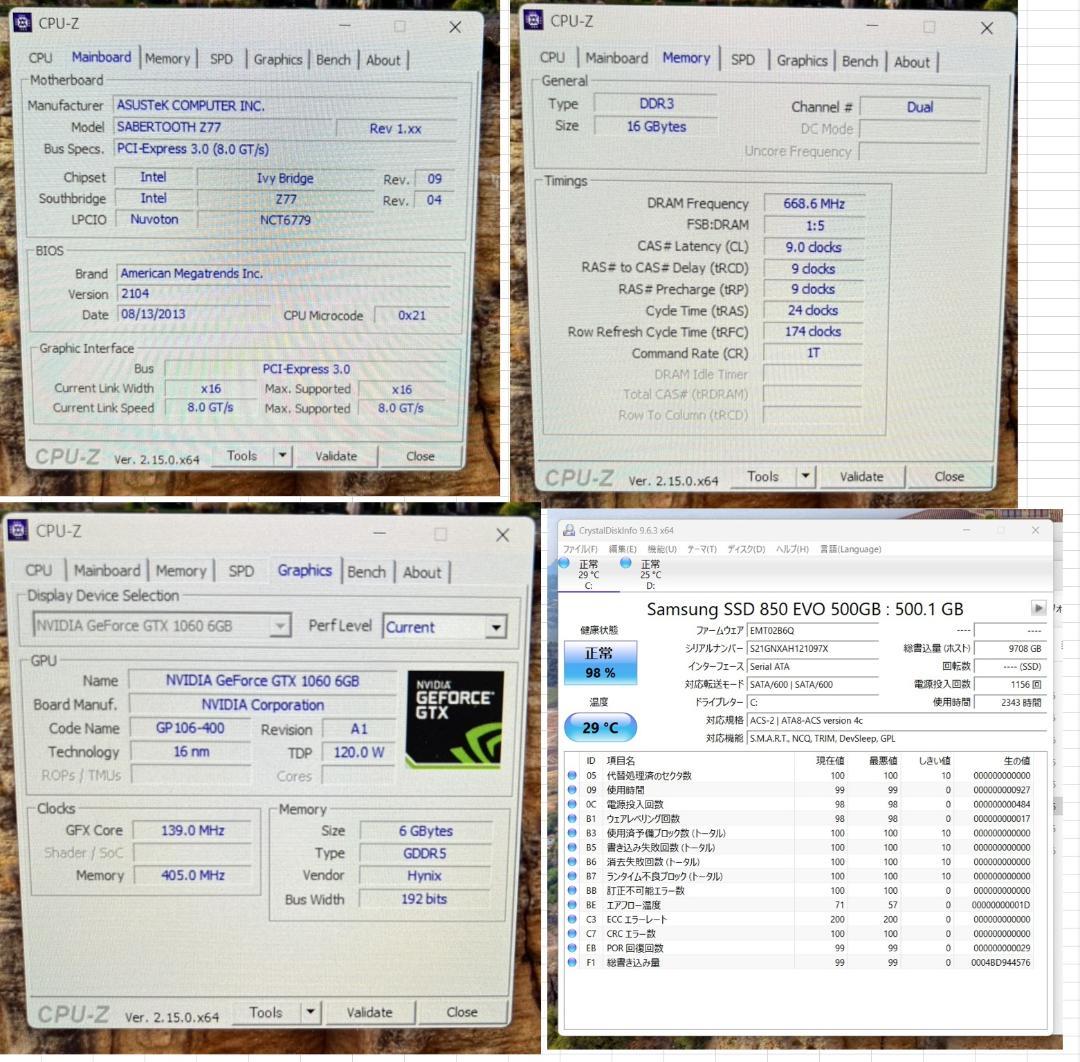Click the next-disk arrow beside Samsung SSD title

(1037, 608)
